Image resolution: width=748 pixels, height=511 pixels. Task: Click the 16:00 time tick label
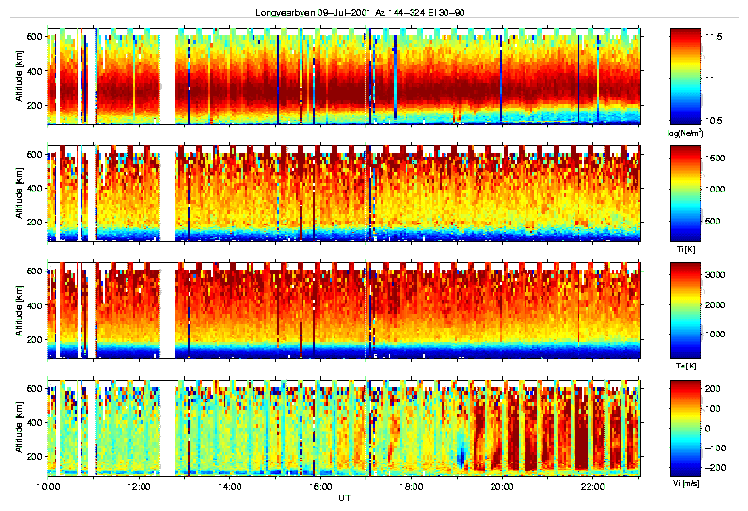(x=321, y=486)
